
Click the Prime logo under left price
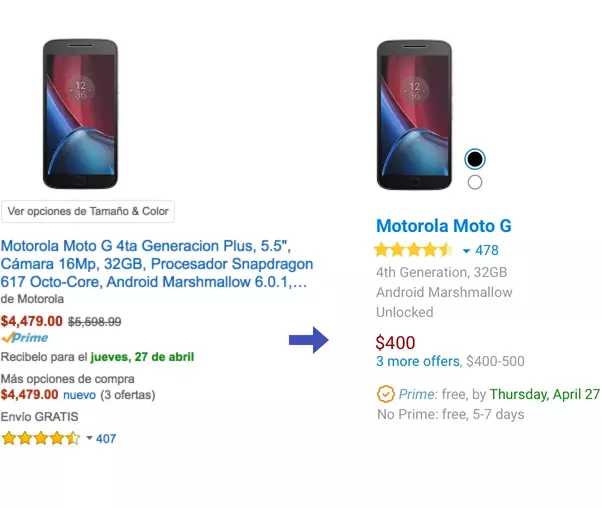click(24, 338)
